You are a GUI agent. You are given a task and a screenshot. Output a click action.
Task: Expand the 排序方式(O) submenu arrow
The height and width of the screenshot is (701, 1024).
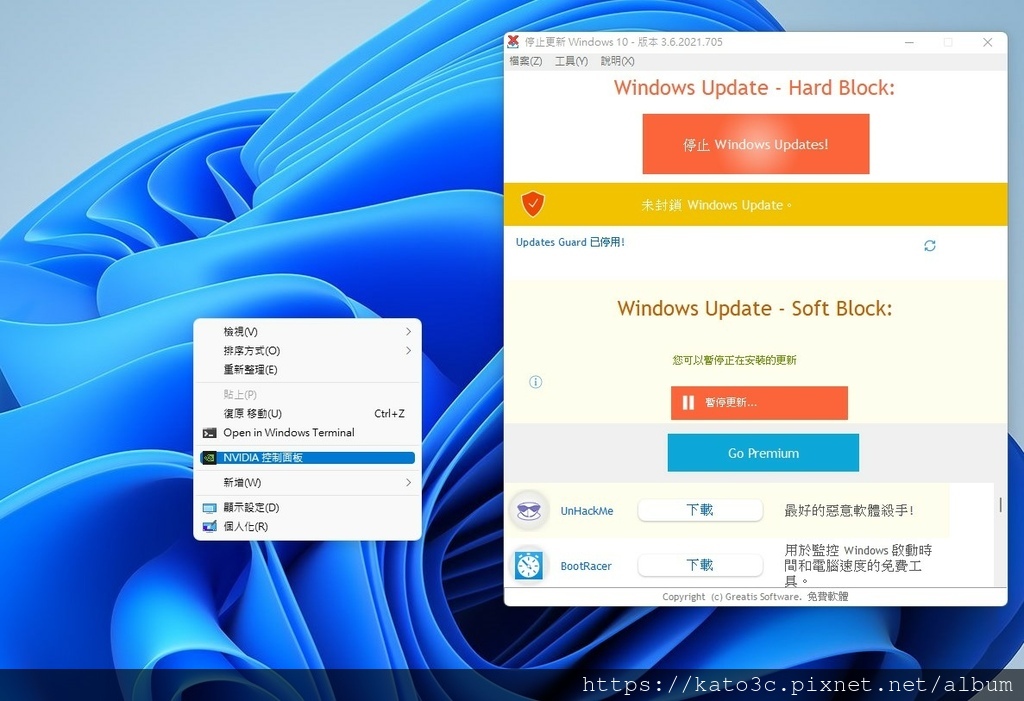(408, 350)
